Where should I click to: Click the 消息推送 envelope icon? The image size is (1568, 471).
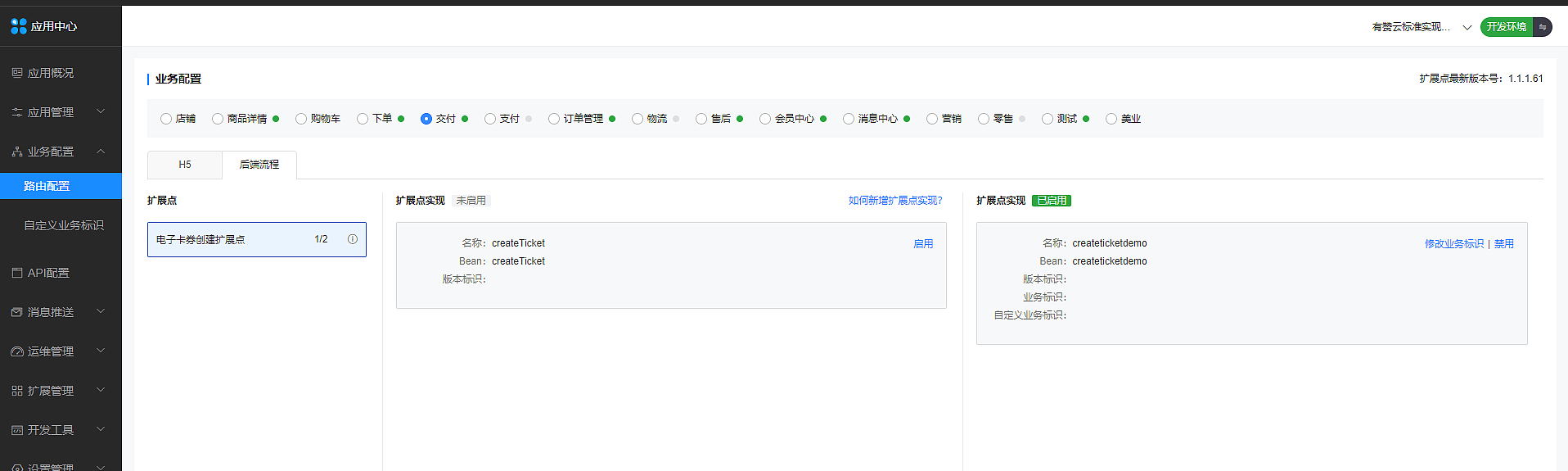click(17, 312)
